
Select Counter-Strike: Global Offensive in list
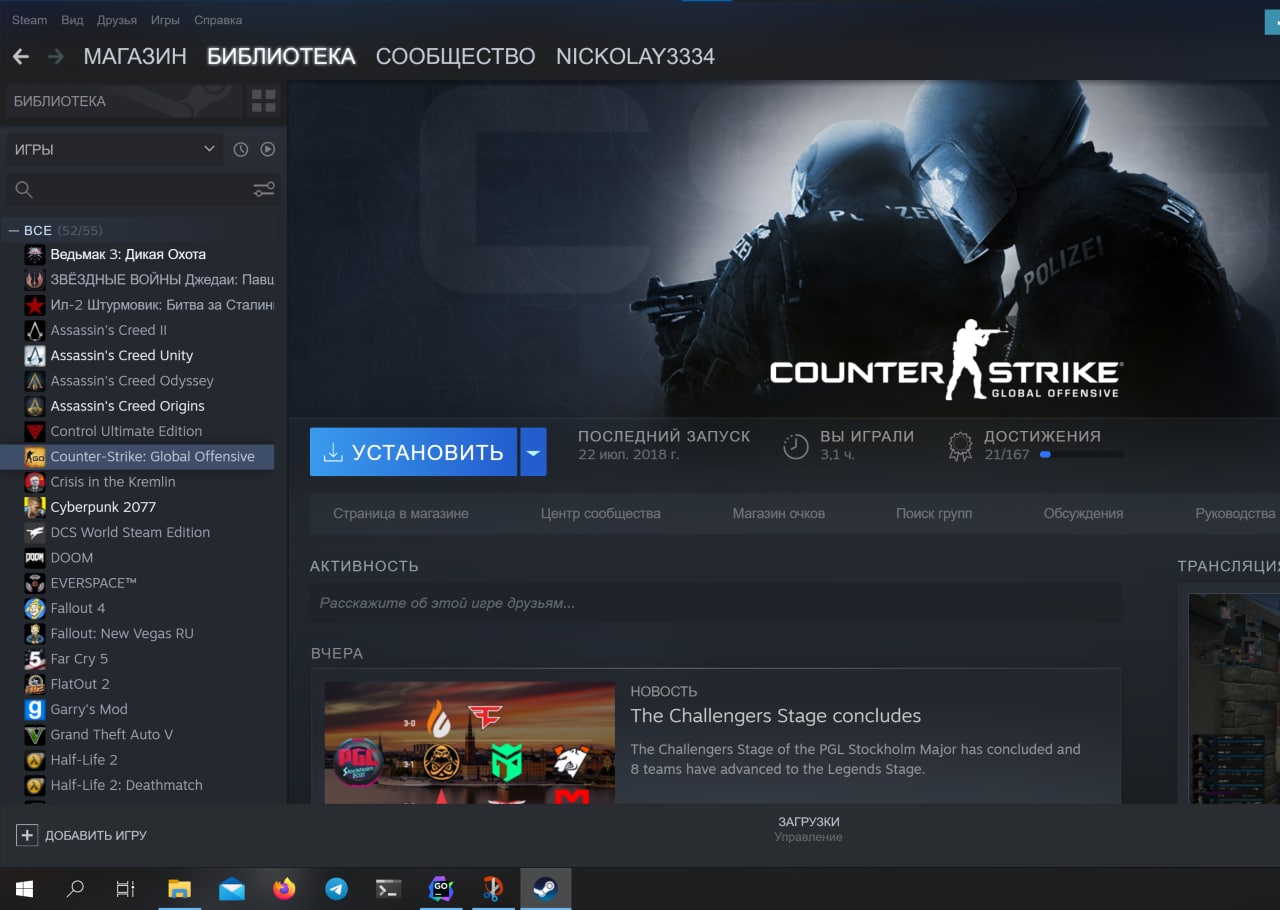pyautogui.click(x=137, y=456)
